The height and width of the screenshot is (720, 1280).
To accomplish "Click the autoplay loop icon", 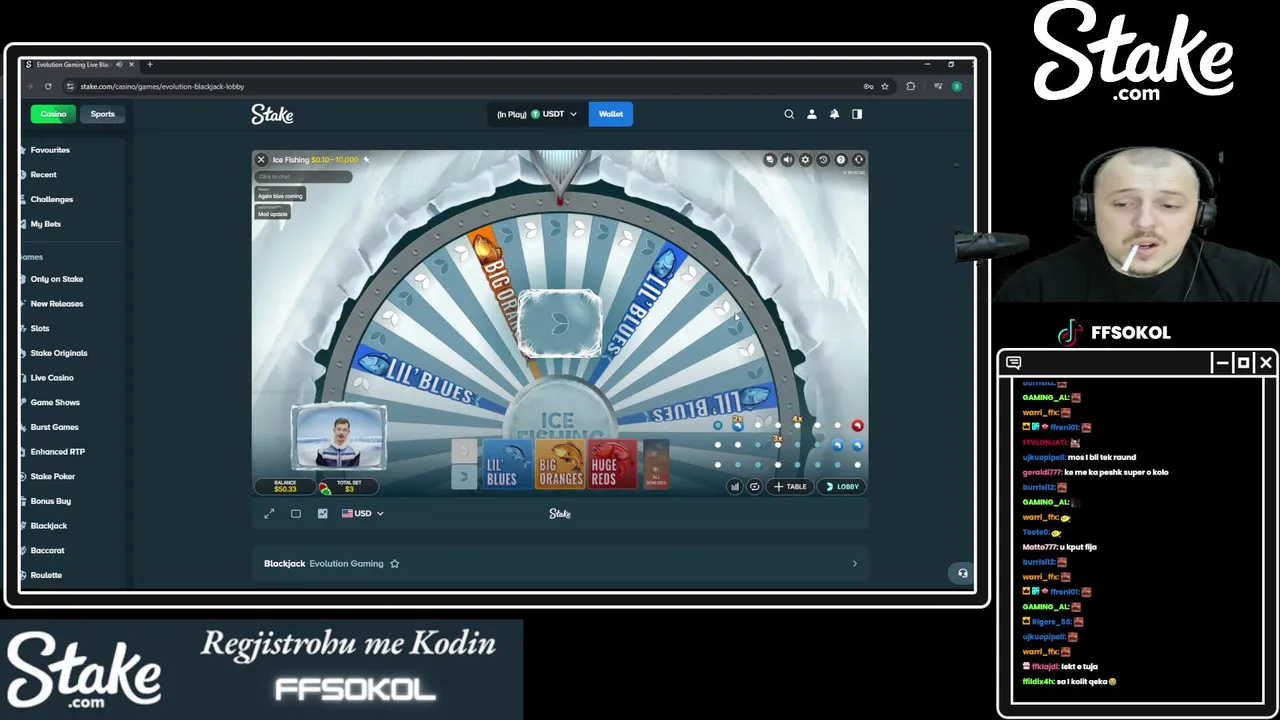I will [x=754, y=487].
